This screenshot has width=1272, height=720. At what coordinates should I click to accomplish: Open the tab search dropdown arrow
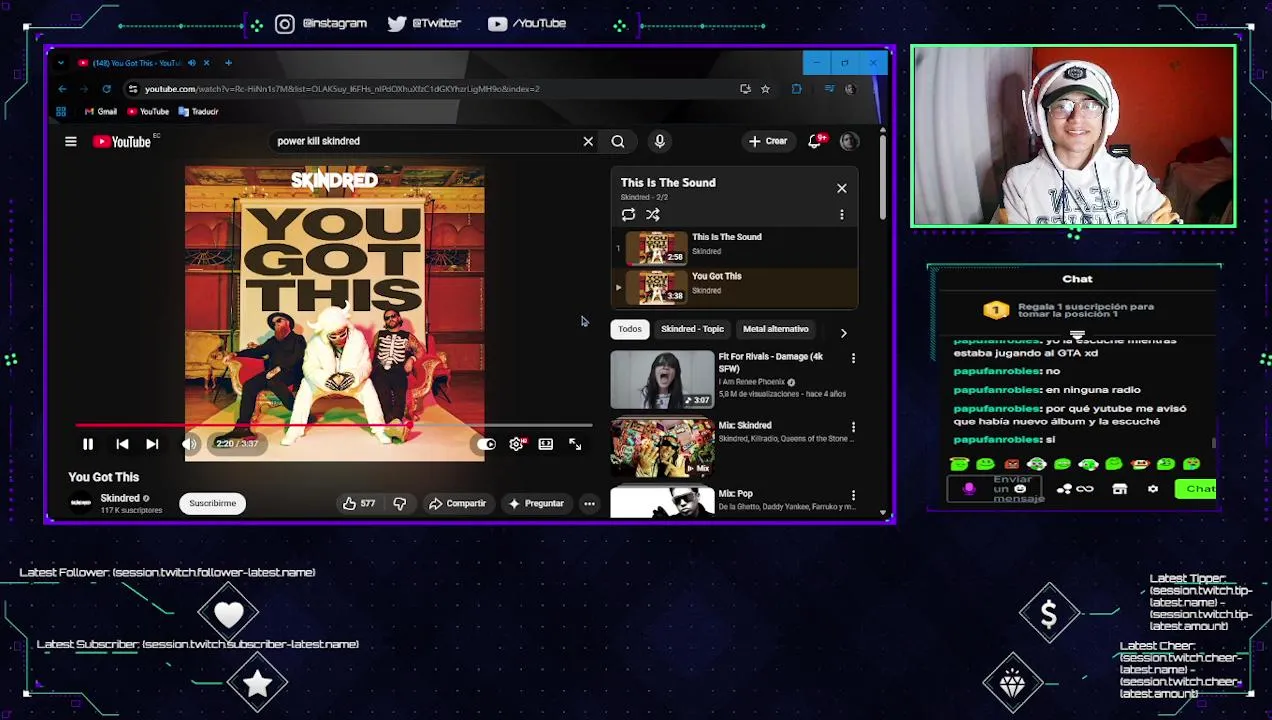[x=60, y=63]
